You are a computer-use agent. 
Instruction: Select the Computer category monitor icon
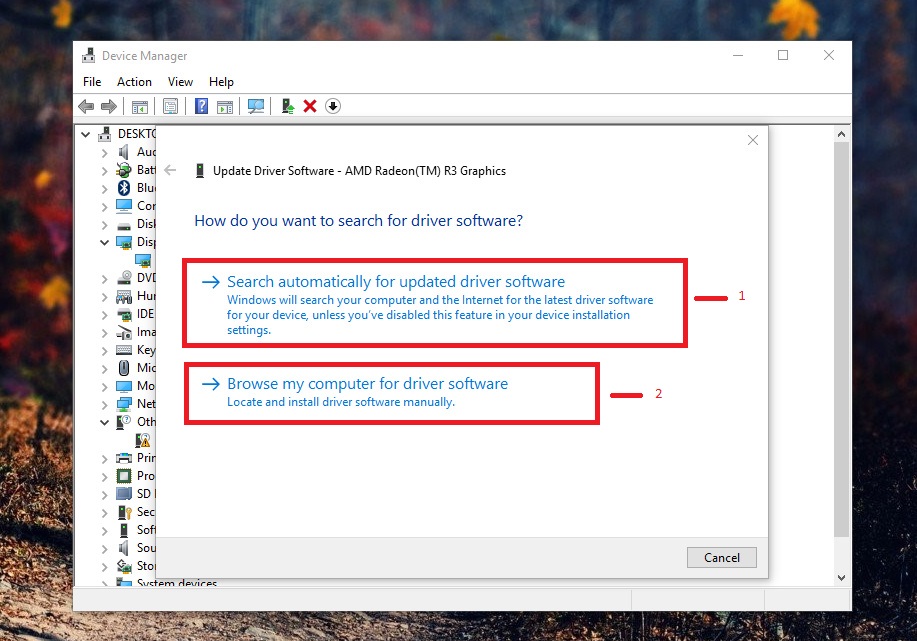124,206
